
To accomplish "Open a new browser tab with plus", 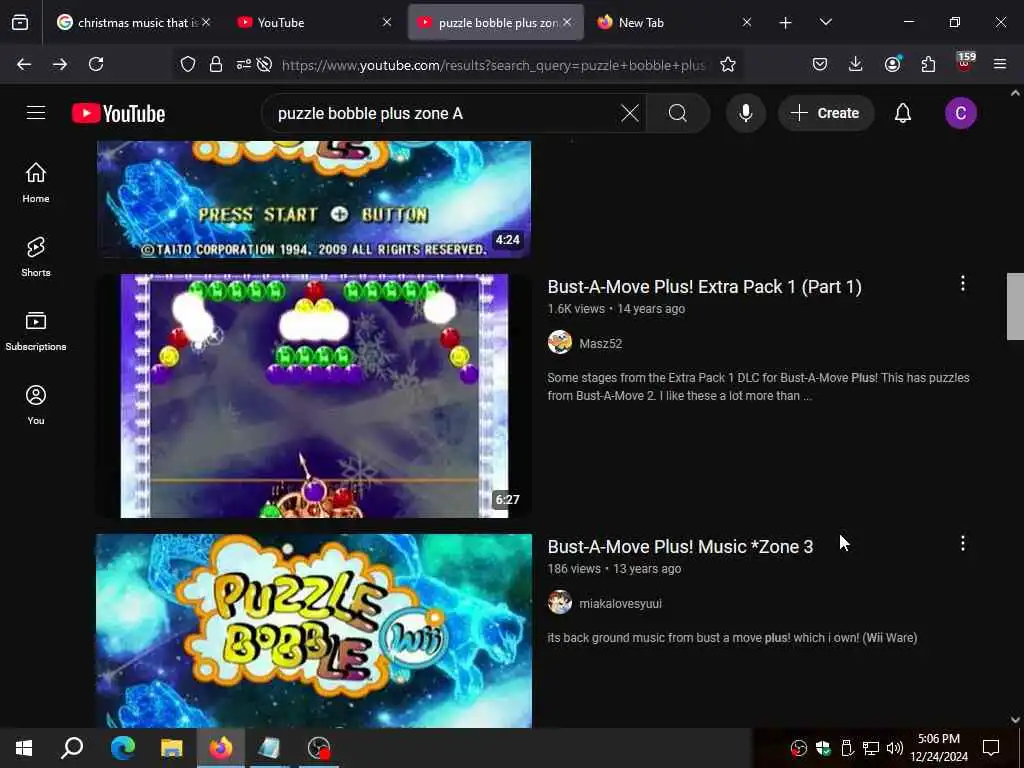I will click(x=786, y=23).
